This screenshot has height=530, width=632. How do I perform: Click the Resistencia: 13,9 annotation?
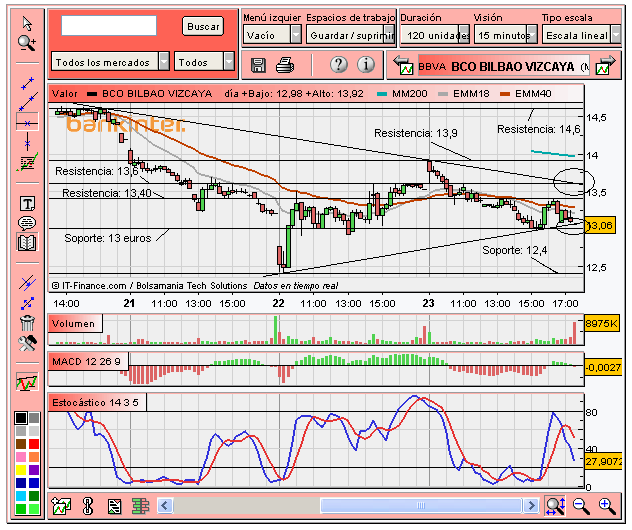point(416,133)
